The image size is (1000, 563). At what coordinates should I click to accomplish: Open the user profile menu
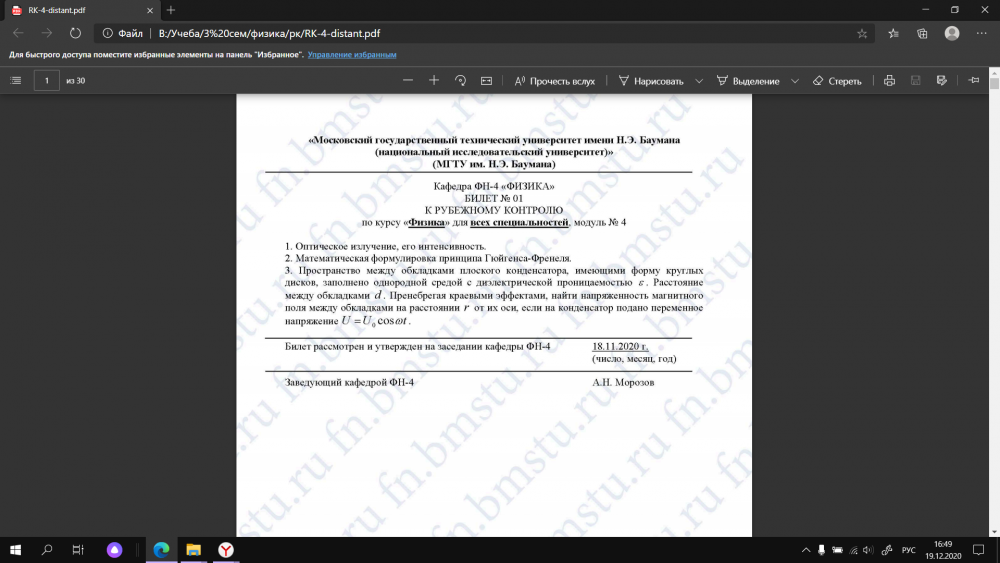[x=952, y=33]
